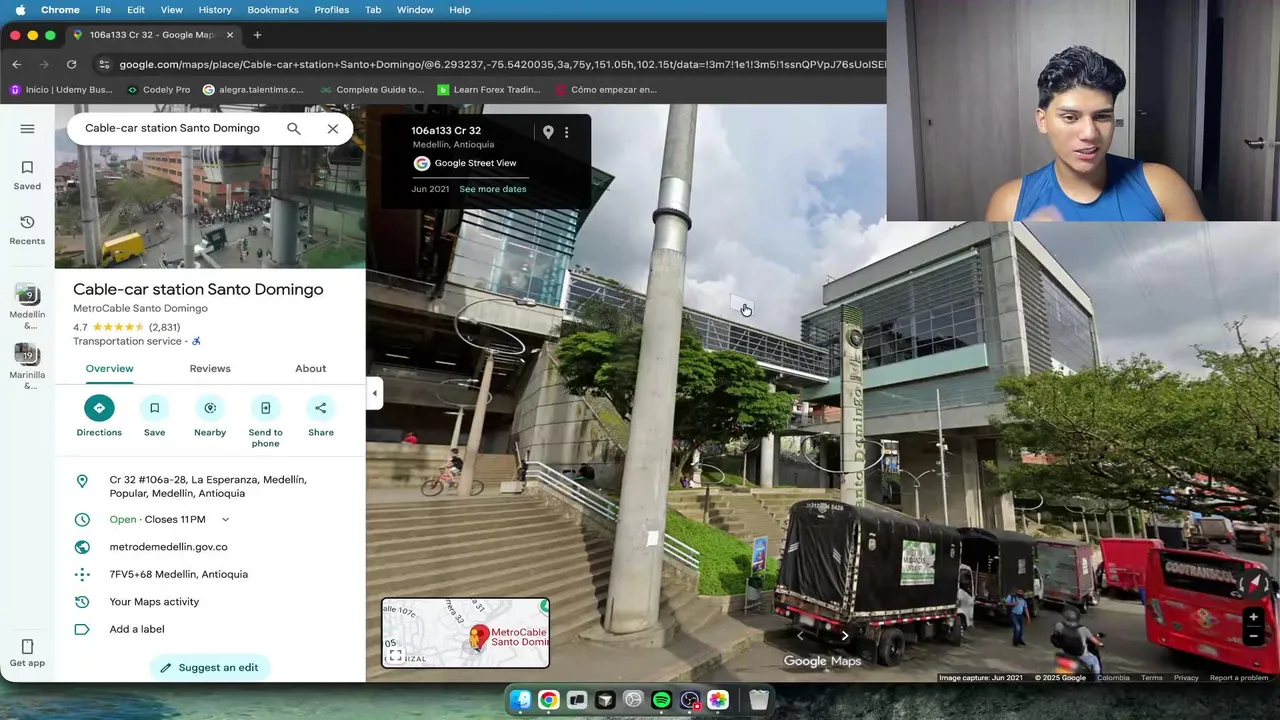
Task: Clear the search box with X
Action: (x=333, y=128)
